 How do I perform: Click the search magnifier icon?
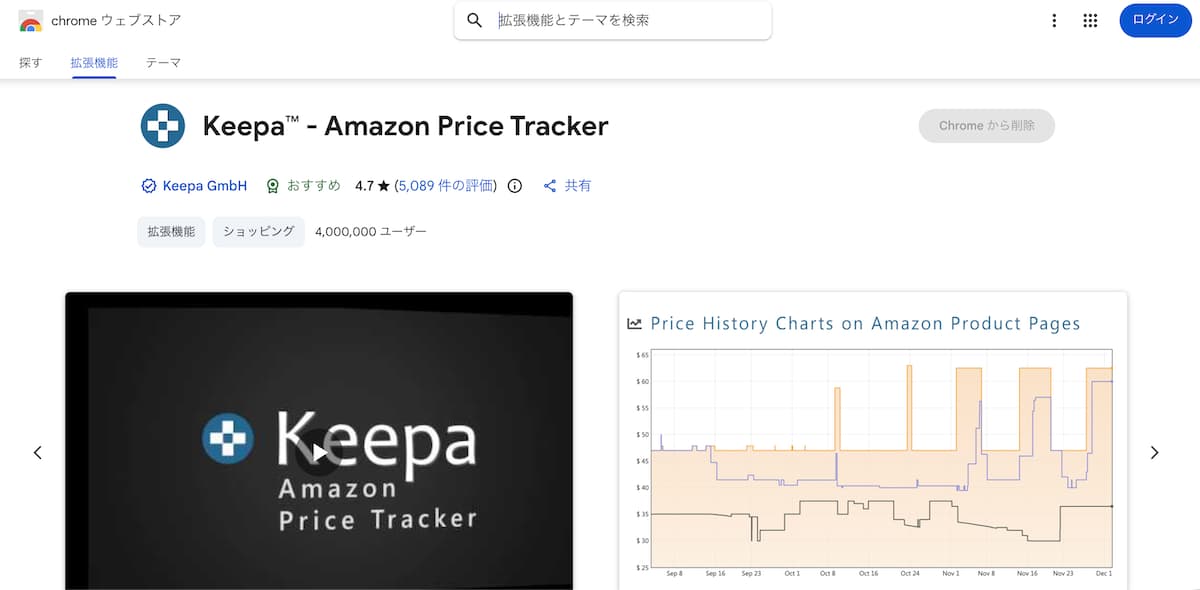click(474, 19)
